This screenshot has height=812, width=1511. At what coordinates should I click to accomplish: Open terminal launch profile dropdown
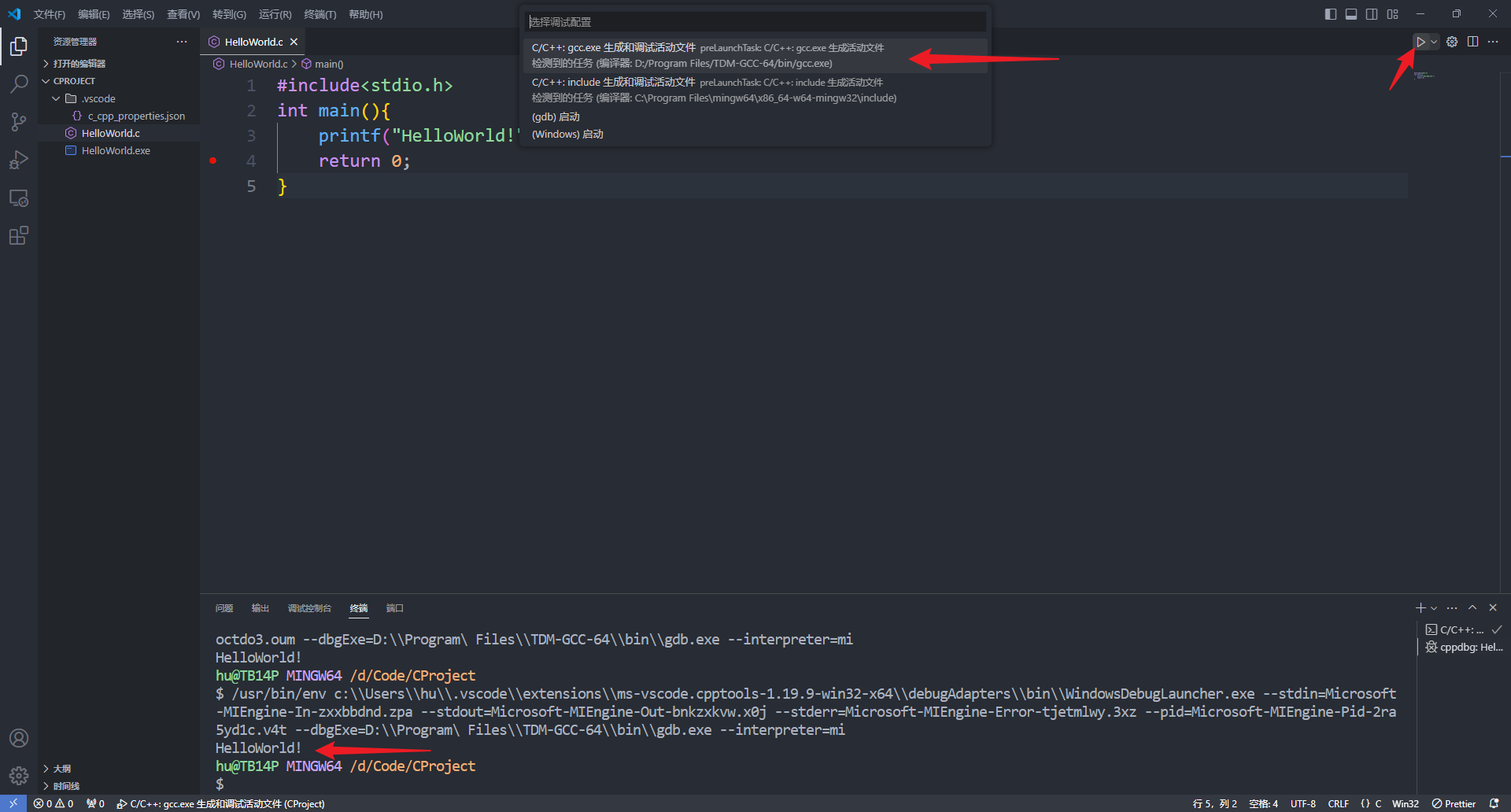pyautogui.click(x=1434, y=608)
